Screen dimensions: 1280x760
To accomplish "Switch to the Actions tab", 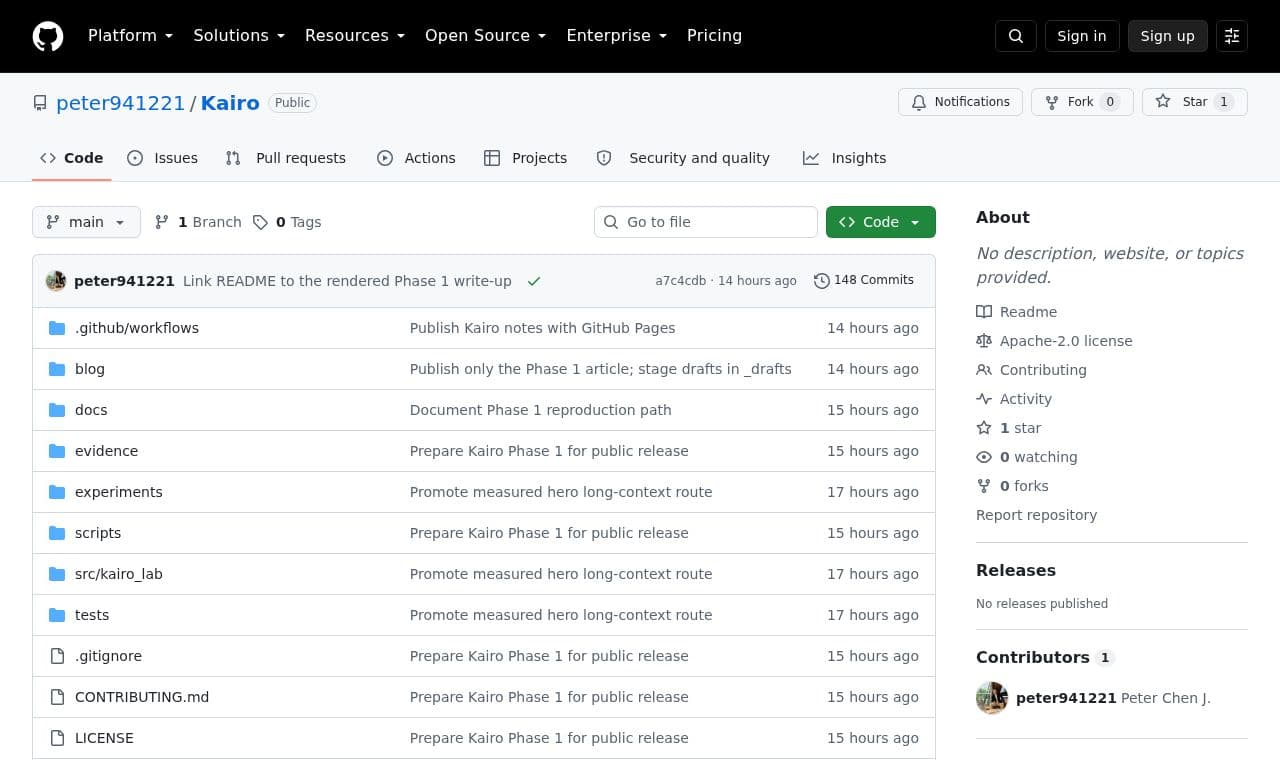I will [416, 158].
